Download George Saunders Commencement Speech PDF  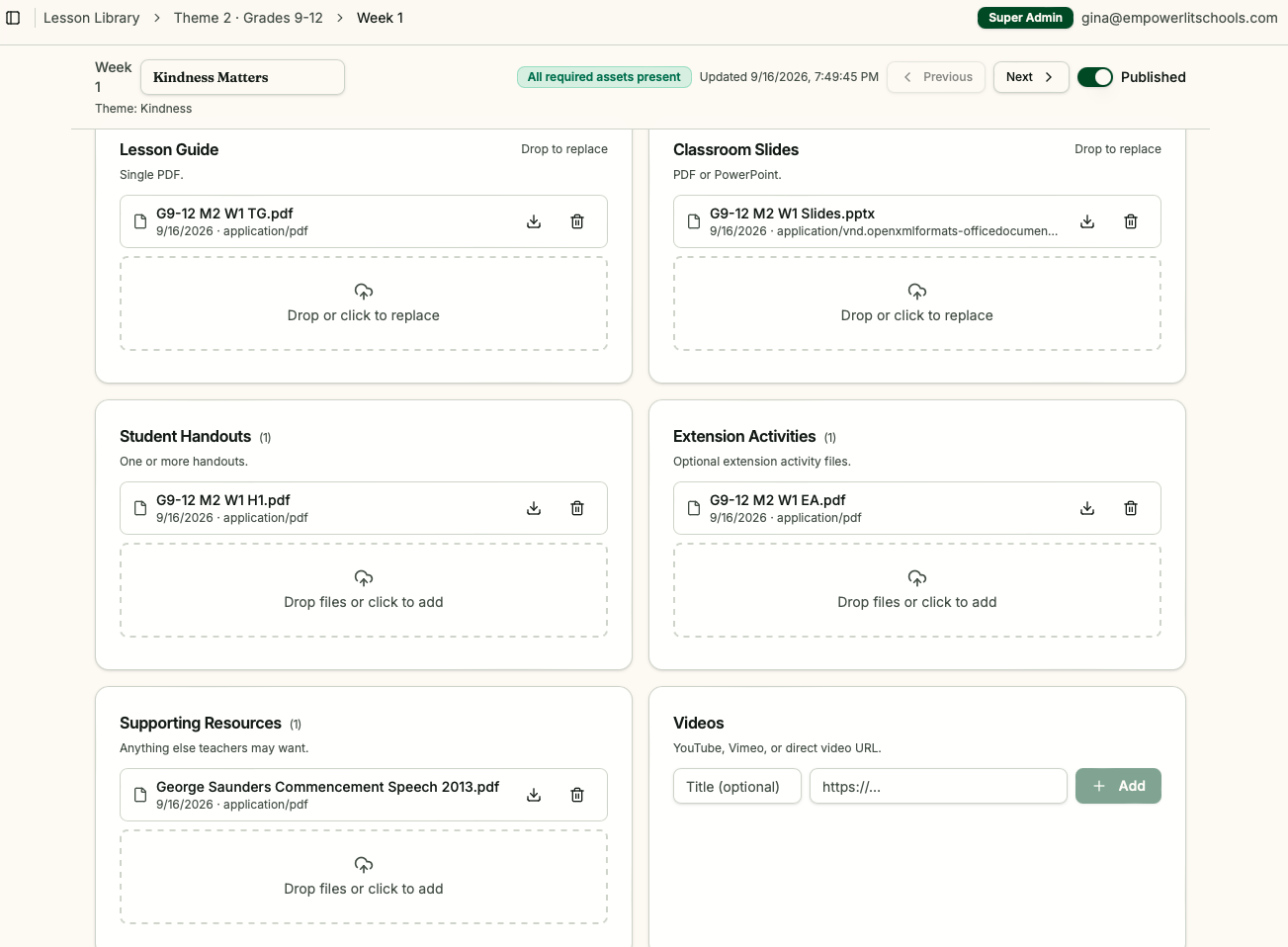click(x=534, y=795)
